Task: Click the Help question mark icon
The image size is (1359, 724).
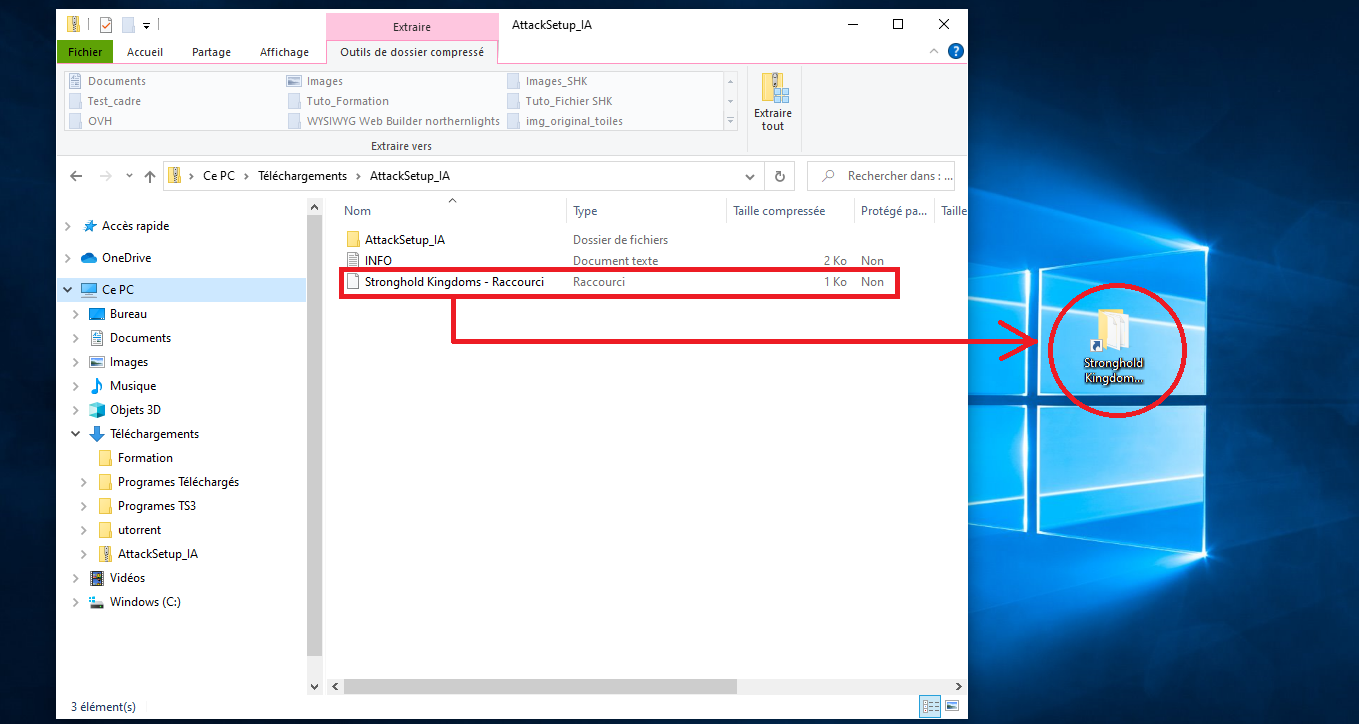Action: coord(955,52)
